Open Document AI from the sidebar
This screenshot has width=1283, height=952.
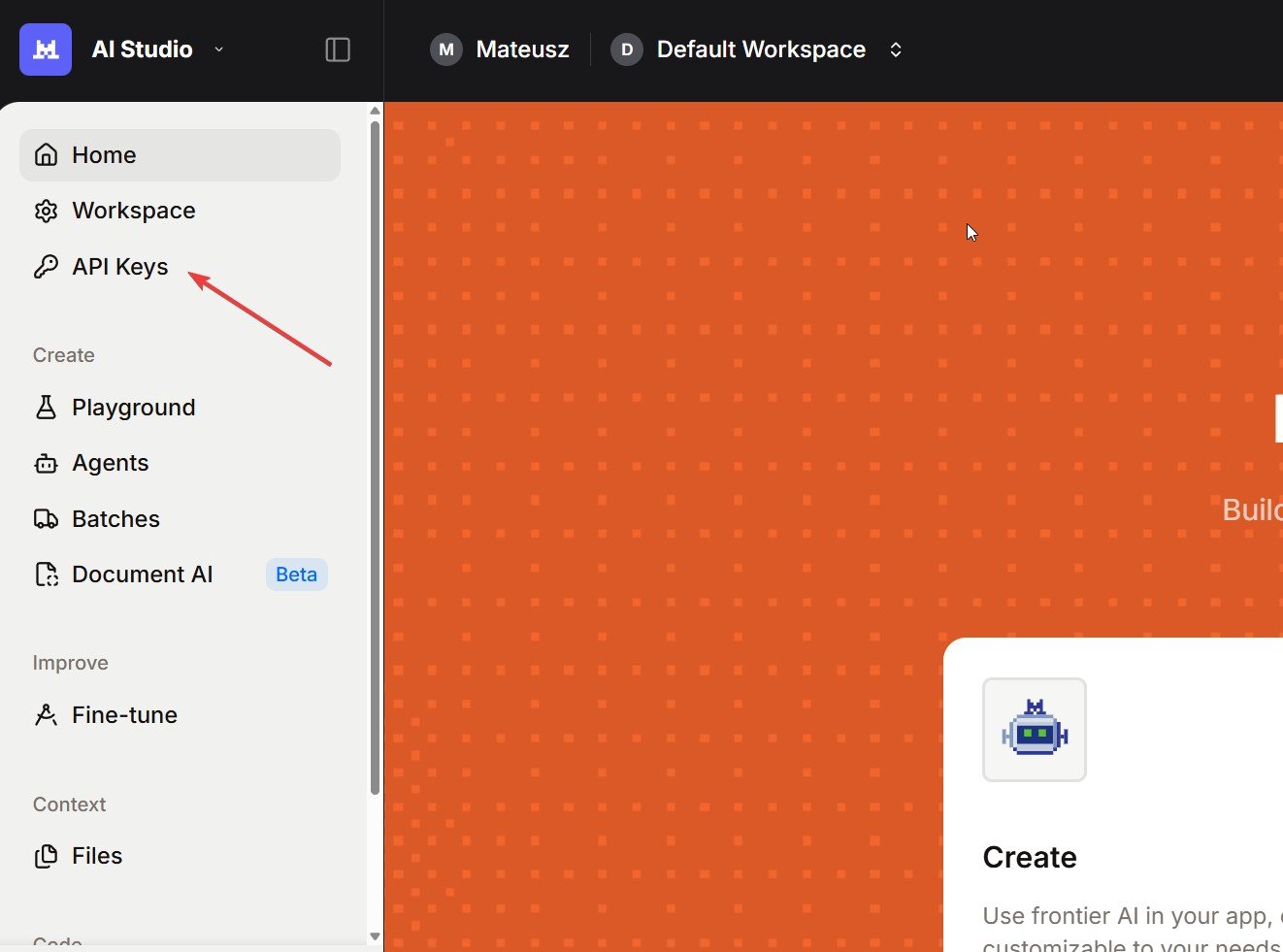click(142, 574)
